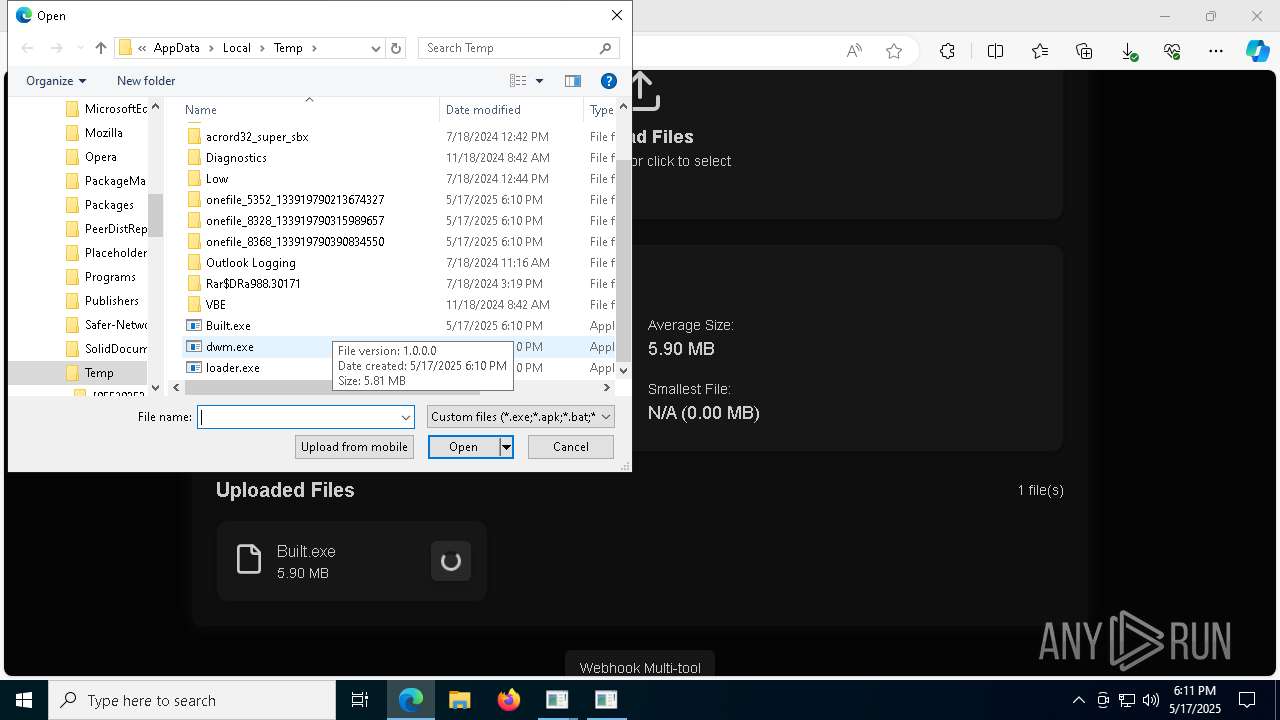The image size is (1280, 720).
Task: Expand the File name combo box dropdown
Action: [x=406, y=417]
